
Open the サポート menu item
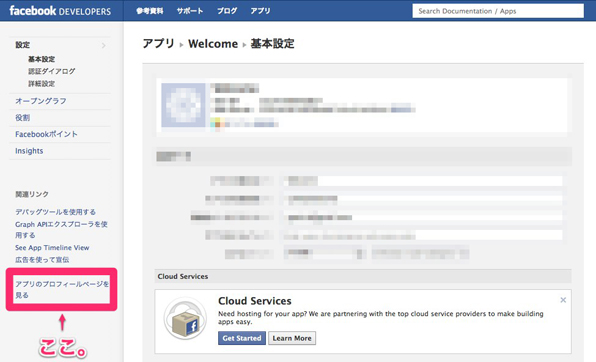click(x=190, y=11)
